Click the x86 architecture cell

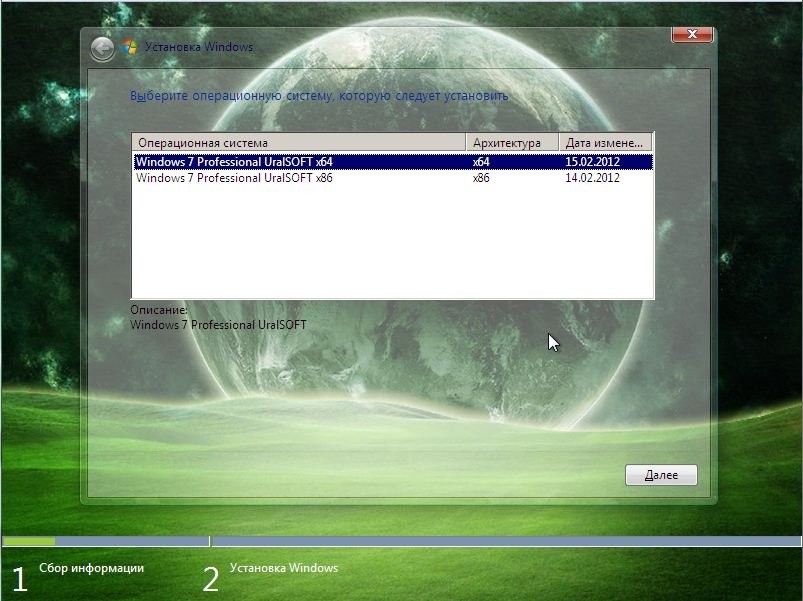pyautogui.click(x=481, y=178)
